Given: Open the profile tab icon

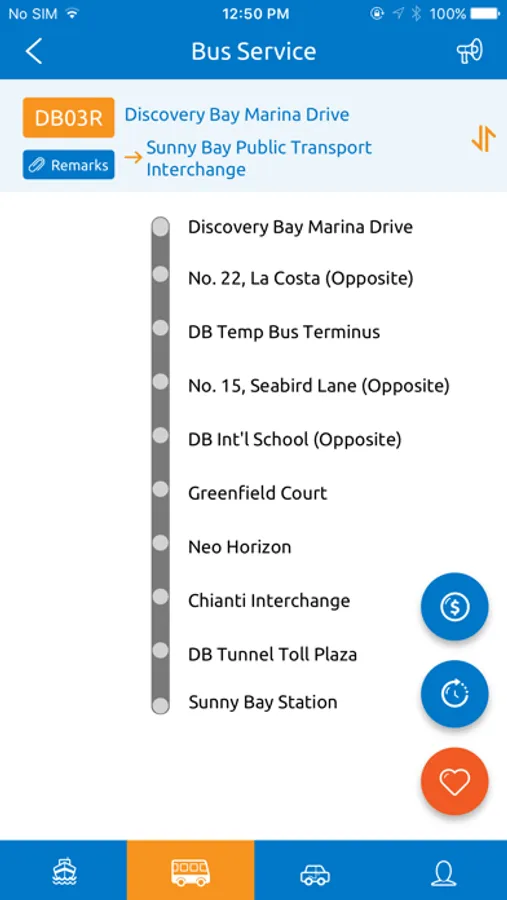Looking at the screenshot, I should [x=443, y=871].
